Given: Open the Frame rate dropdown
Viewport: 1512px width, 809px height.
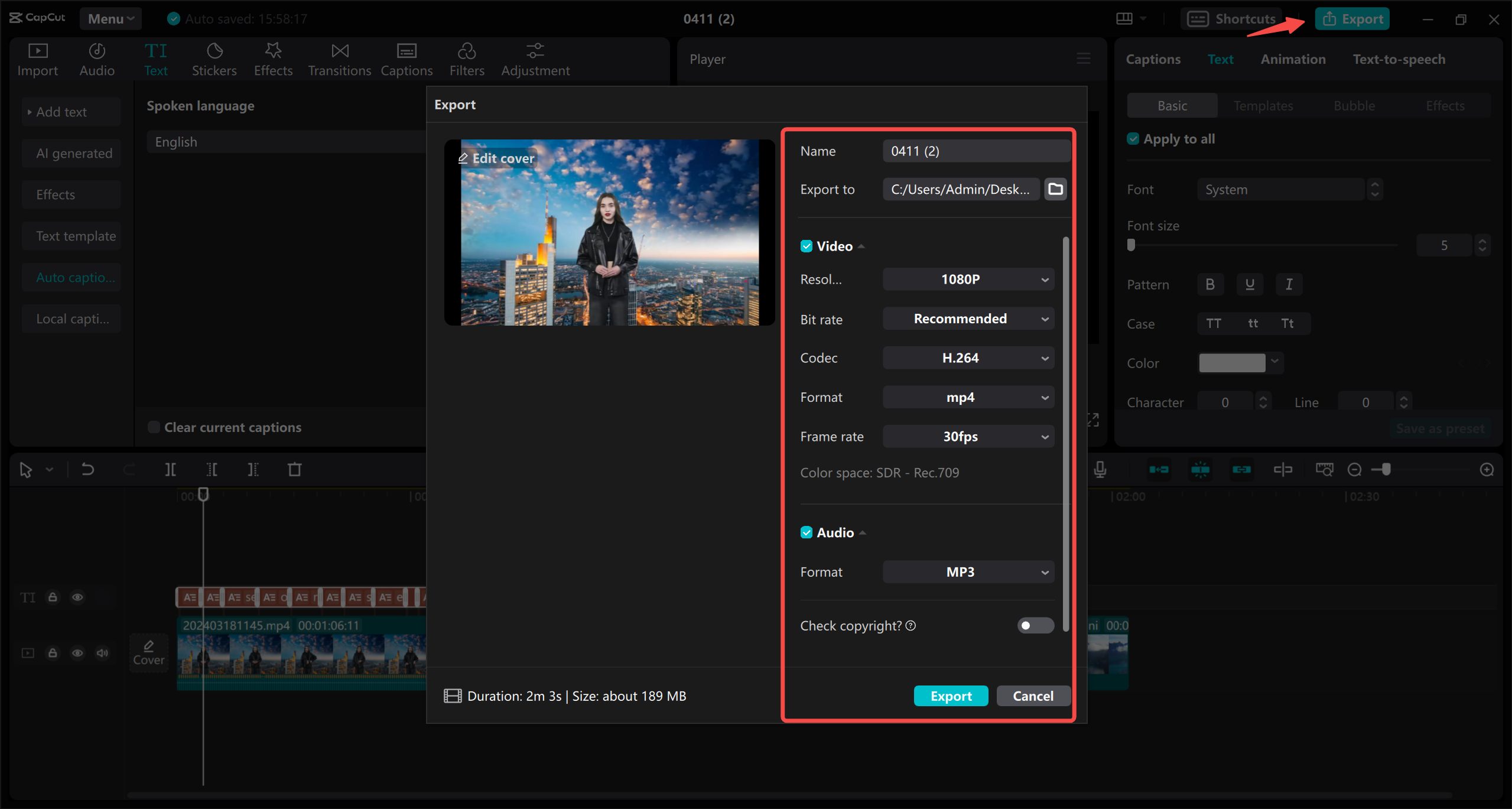Looking at the screenshot, I should [968, 436].
